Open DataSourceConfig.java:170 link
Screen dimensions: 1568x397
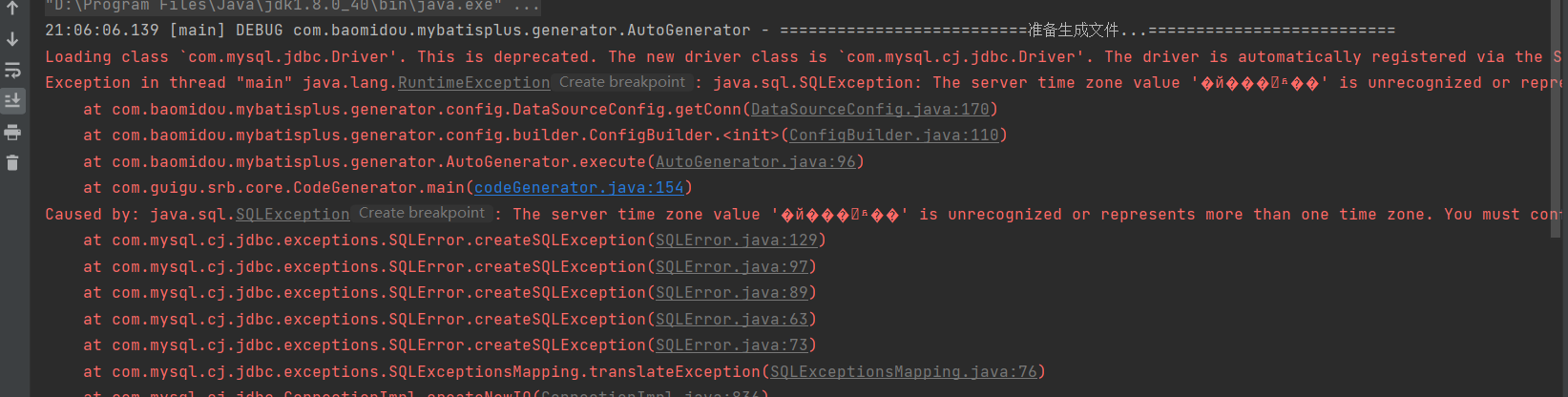point(869,110)
